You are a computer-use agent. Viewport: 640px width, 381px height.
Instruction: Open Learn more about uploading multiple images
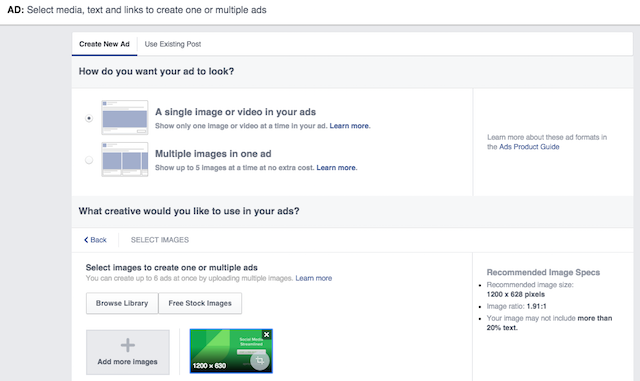pos(313,278)
